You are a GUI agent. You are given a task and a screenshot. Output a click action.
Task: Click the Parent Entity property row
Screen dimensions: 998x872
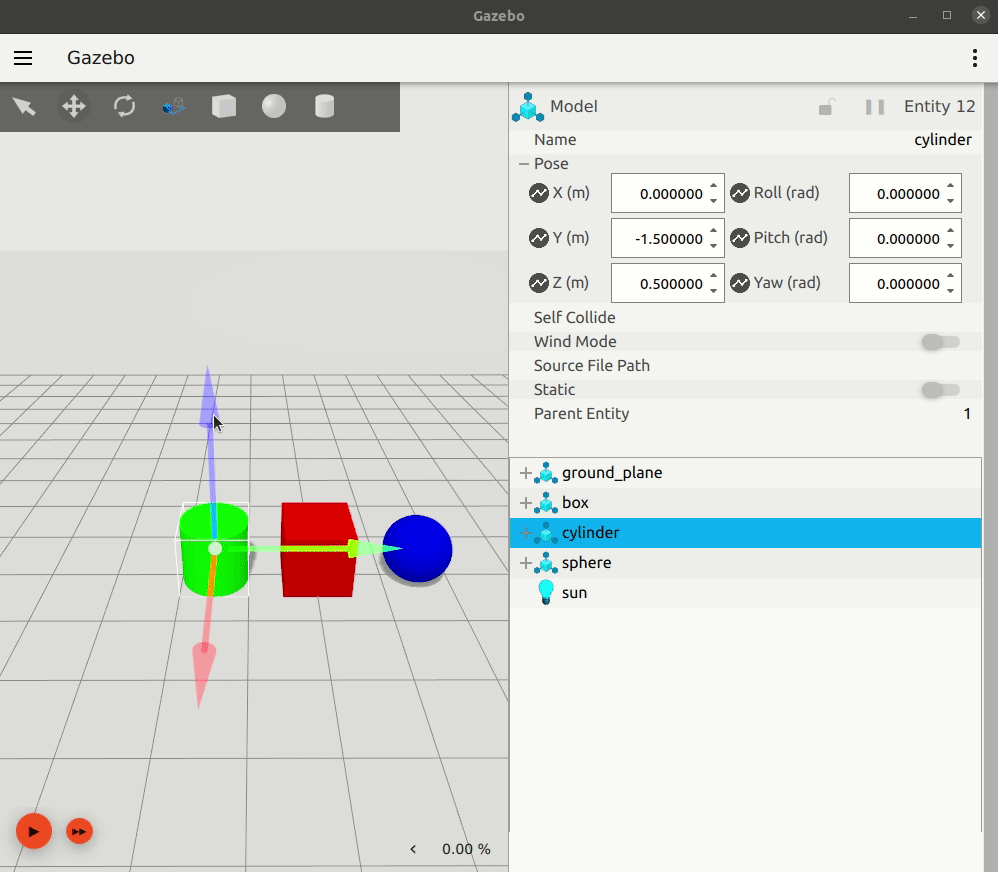tap(745, 414)
